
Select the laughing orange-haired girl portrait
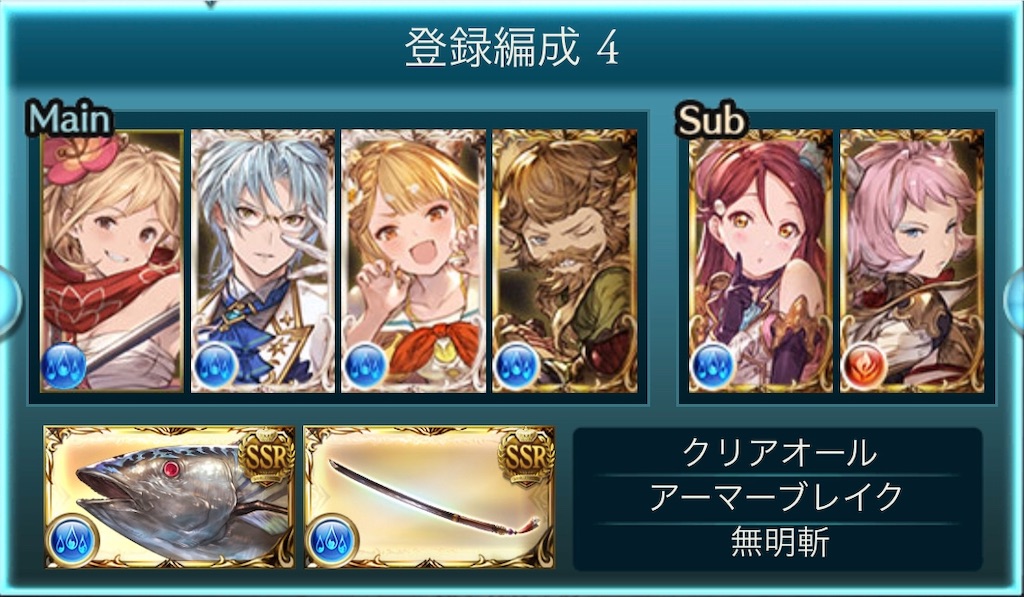click(413, 261)
